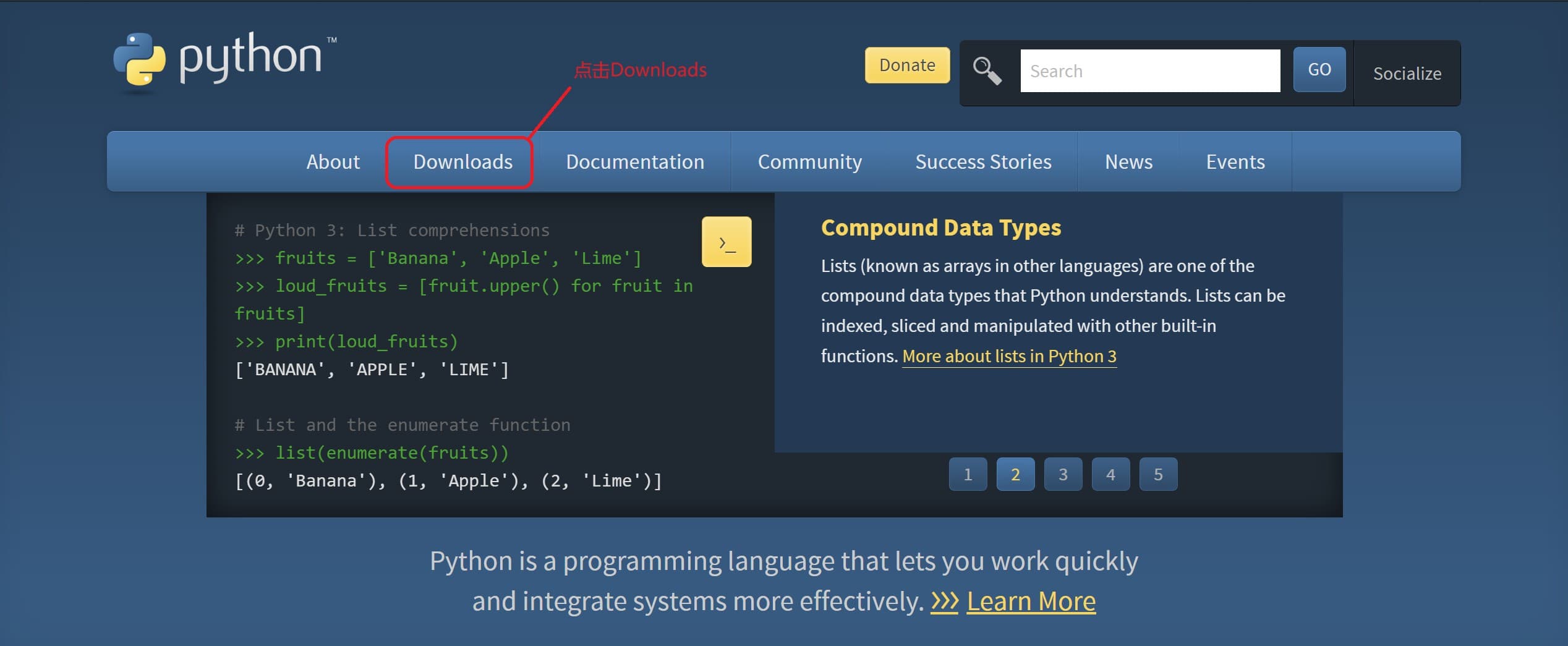Open the Events menu
This screenshot has width=1568, height=646.
click(x=1235, y=161)
